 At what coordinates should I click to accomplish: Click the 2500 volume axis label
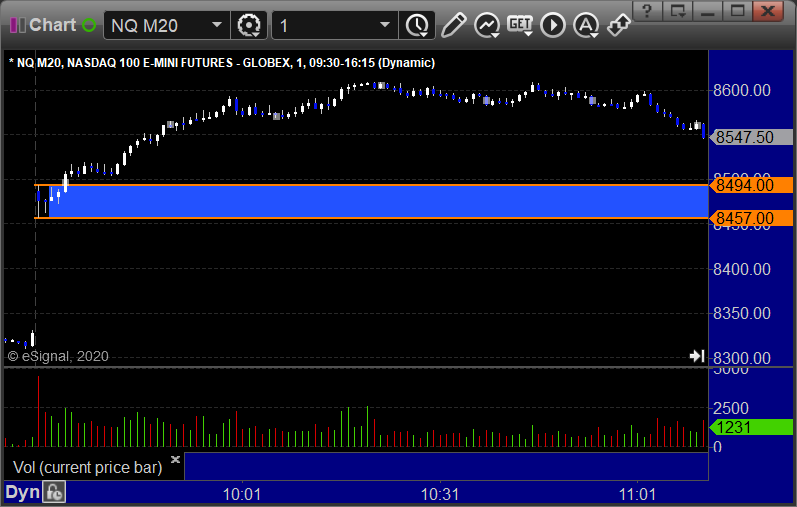(x=731, y=408)
